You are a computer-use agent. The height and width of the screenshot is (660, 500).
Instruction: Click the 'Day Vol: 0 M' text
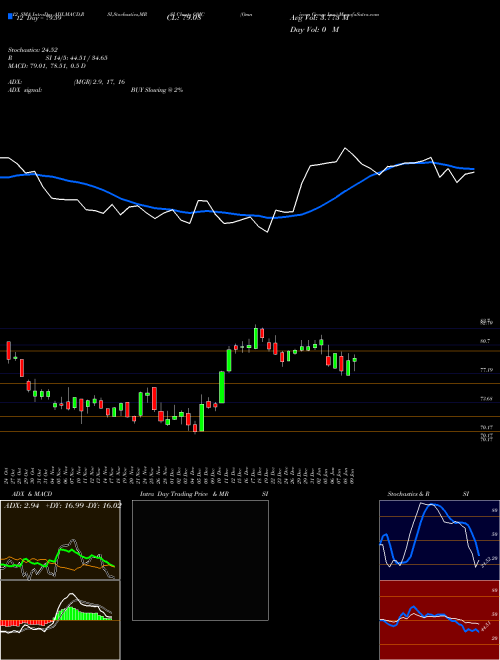tap(314, 30)
